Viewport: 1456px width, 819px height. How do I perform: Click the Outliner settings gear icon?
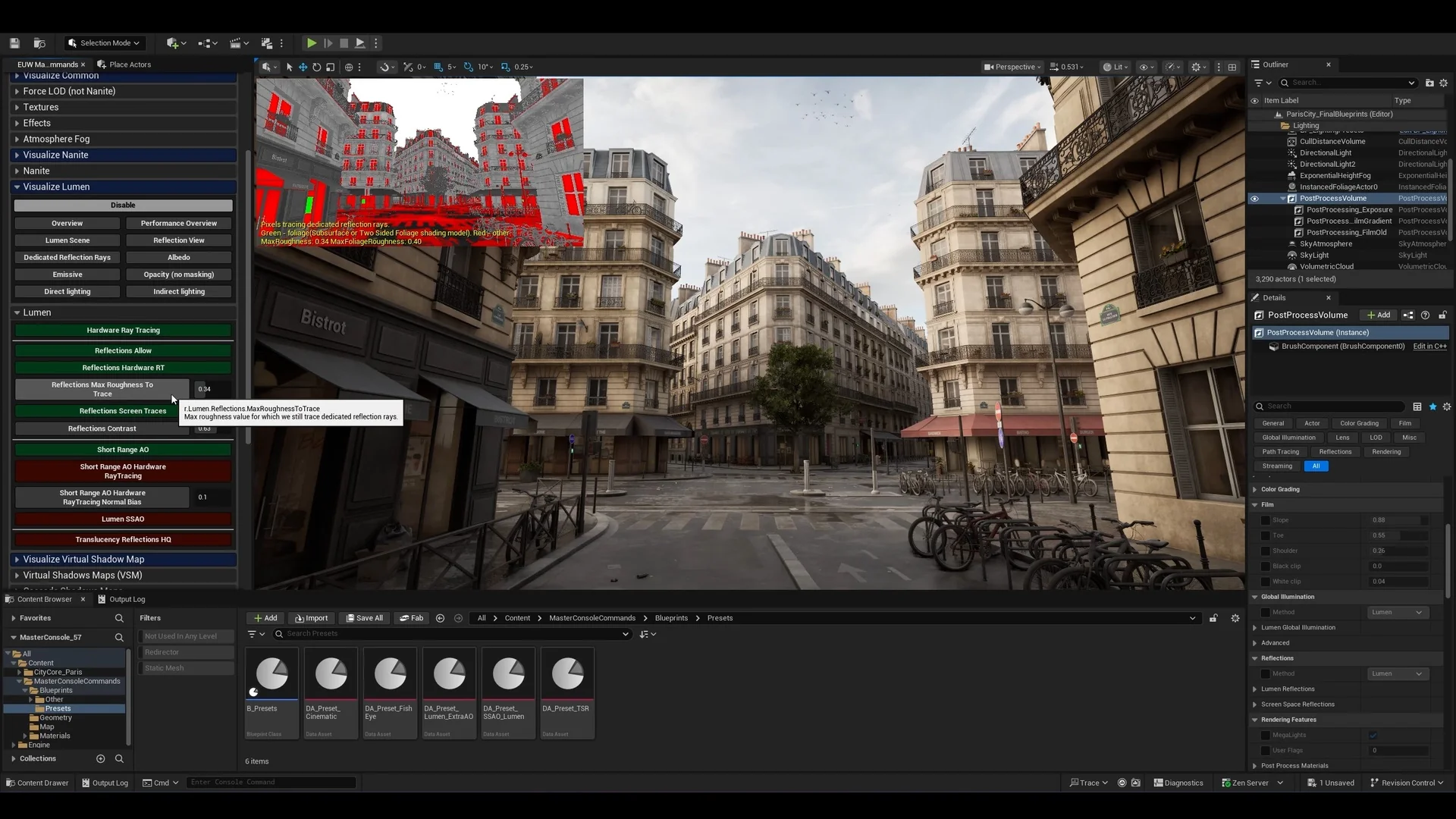(1443, 83)
